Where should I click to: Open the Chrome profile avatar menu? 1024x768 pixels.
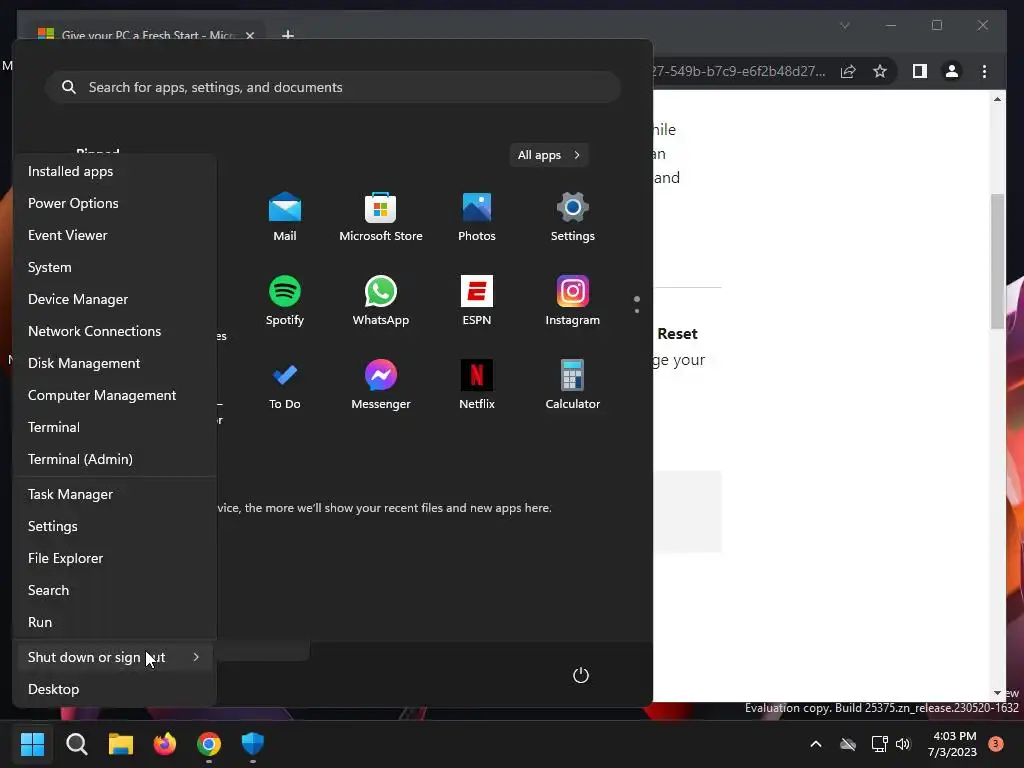952,71
